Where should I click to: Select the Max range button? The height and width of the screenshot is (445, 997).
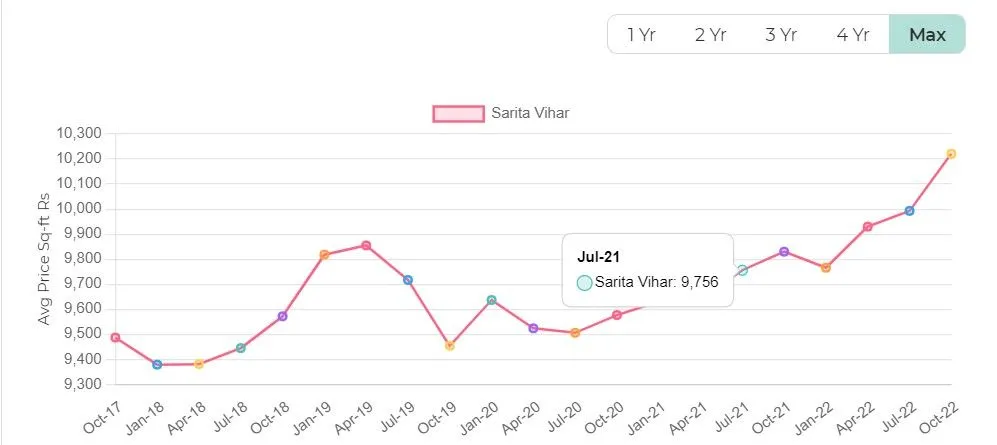coord(927,35)
